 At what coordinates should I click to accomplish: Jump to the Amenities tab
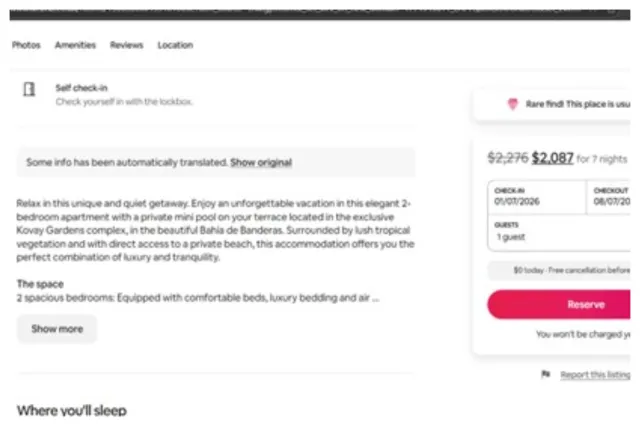(x=75, y=45)
